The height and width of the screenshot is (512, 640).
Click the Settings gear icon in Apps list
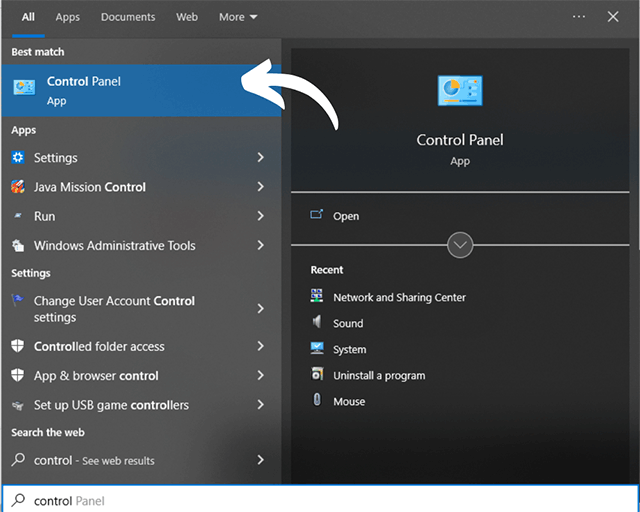18,157
